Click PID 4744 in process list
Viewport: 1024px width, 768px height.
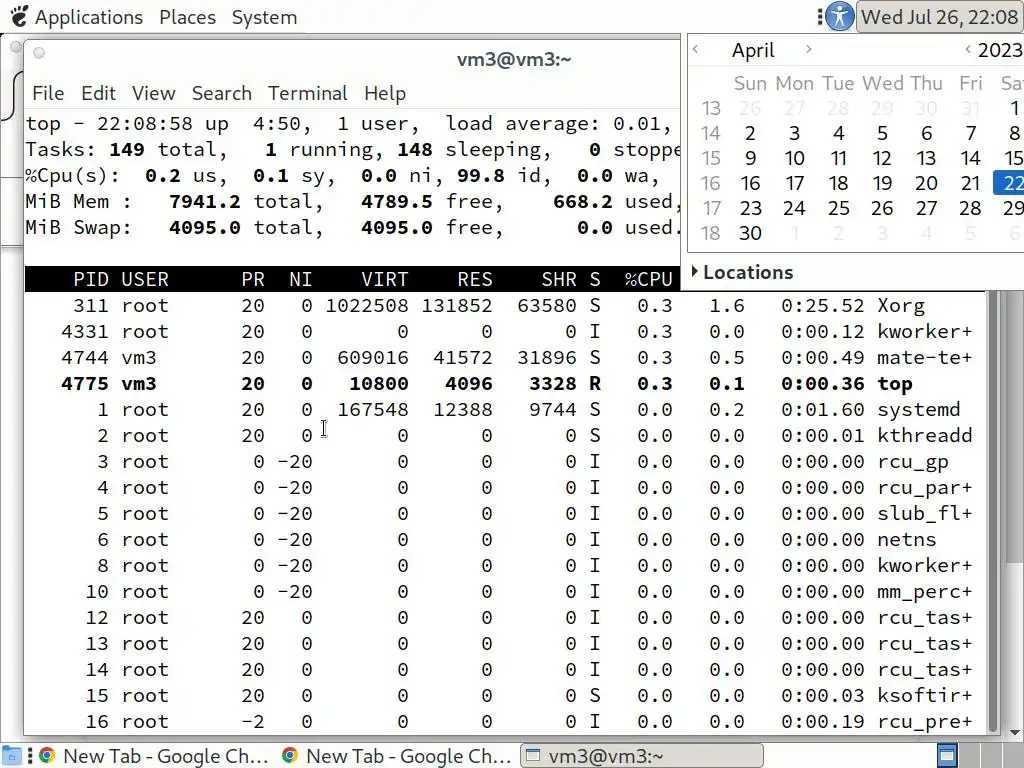[85, 358]
